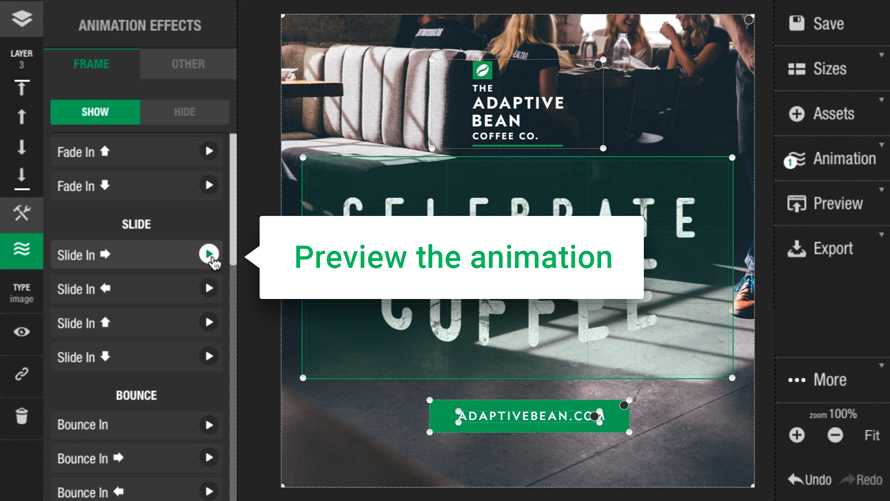
Task: Click Fit to fit canvas
Action: 872,435
